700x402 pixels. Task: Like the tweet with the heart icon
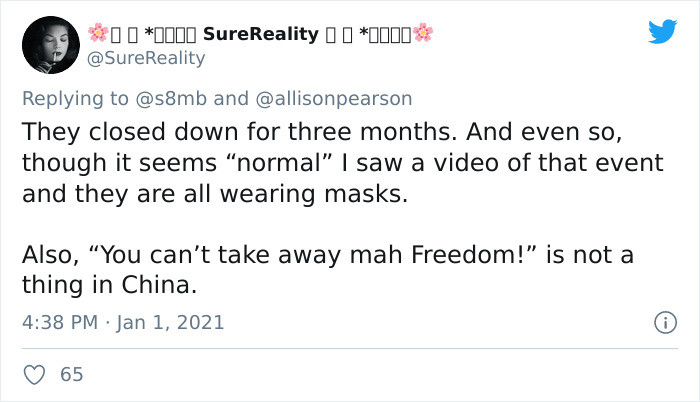tap(34, 374)
